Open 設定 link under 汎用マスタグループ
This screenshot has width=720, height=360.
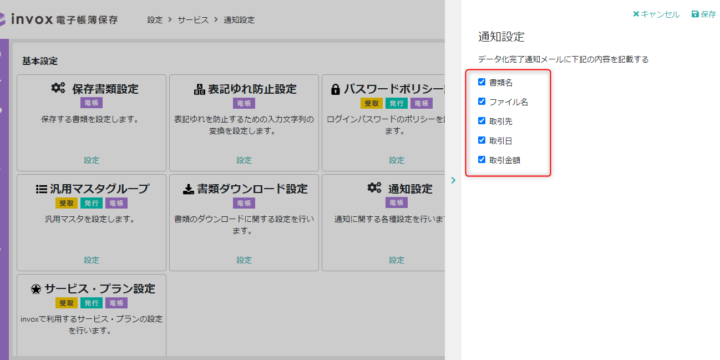(x=91, y=260)
